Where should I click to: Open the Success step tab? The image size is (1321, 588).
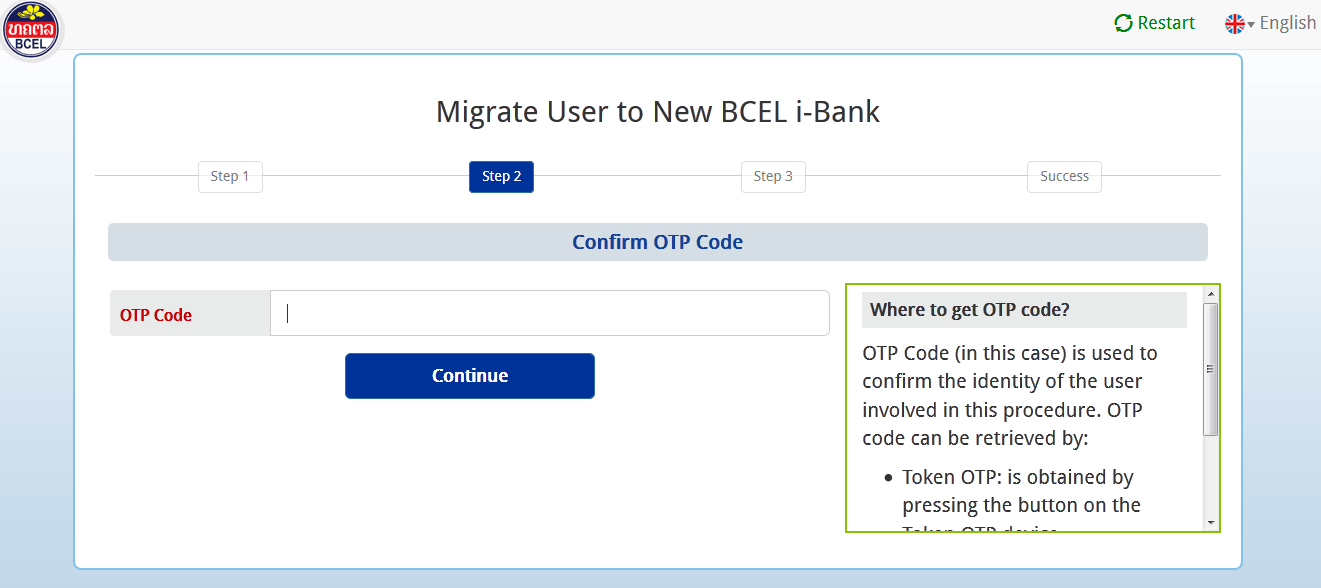1064,176
